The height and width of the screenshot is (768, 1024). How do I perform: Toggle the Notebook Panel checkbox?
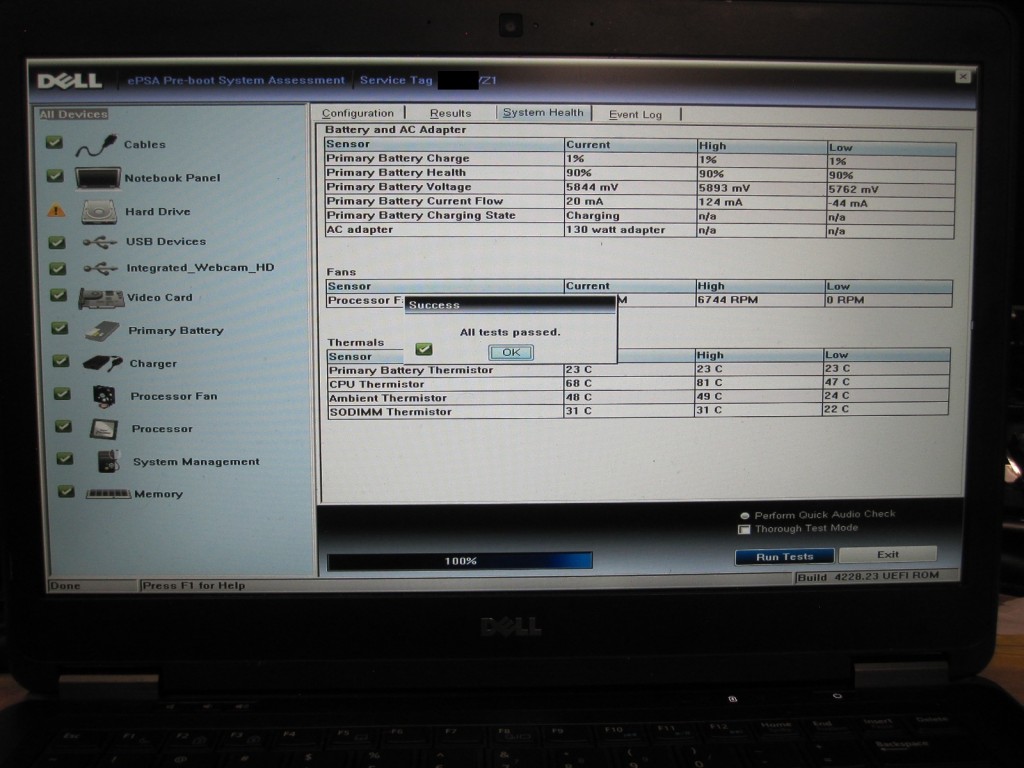tap(56, 176)
